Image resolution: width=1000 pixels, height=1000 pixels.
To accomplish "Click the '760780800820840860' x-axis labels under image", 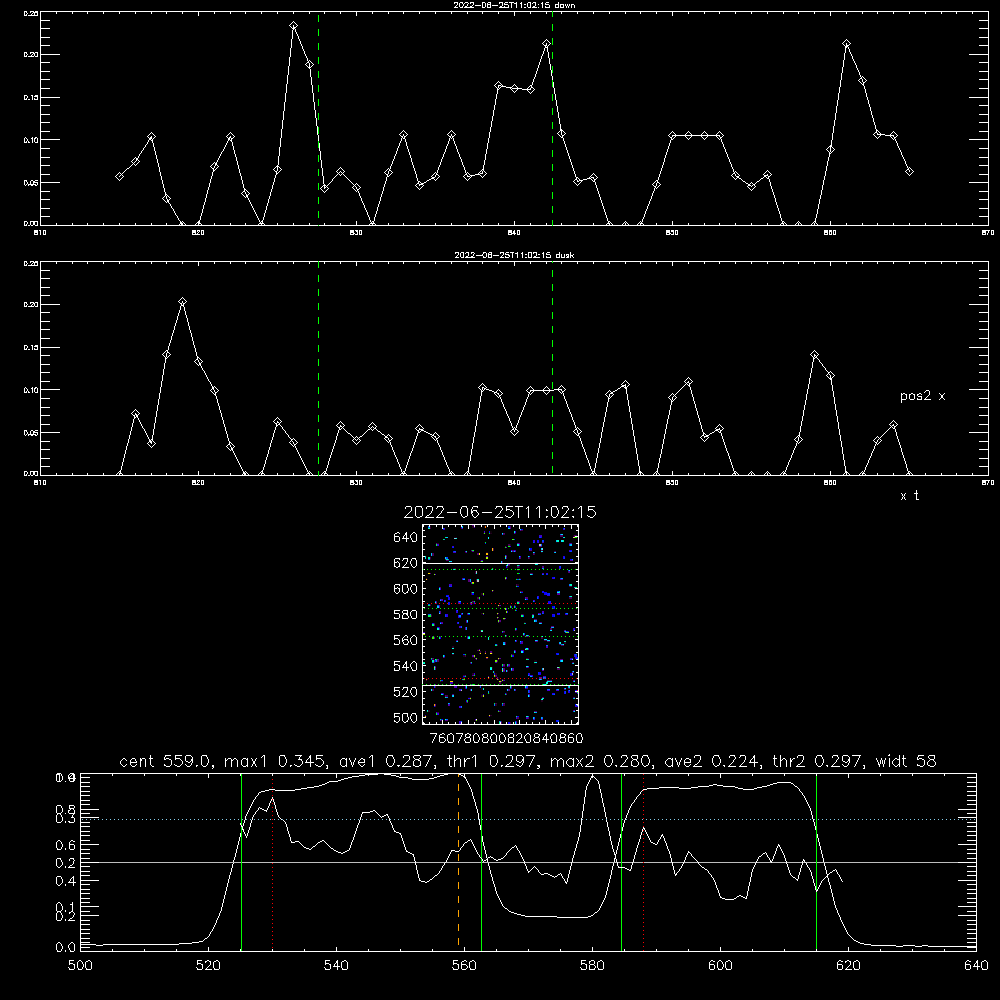I will (x=506, y=739).
